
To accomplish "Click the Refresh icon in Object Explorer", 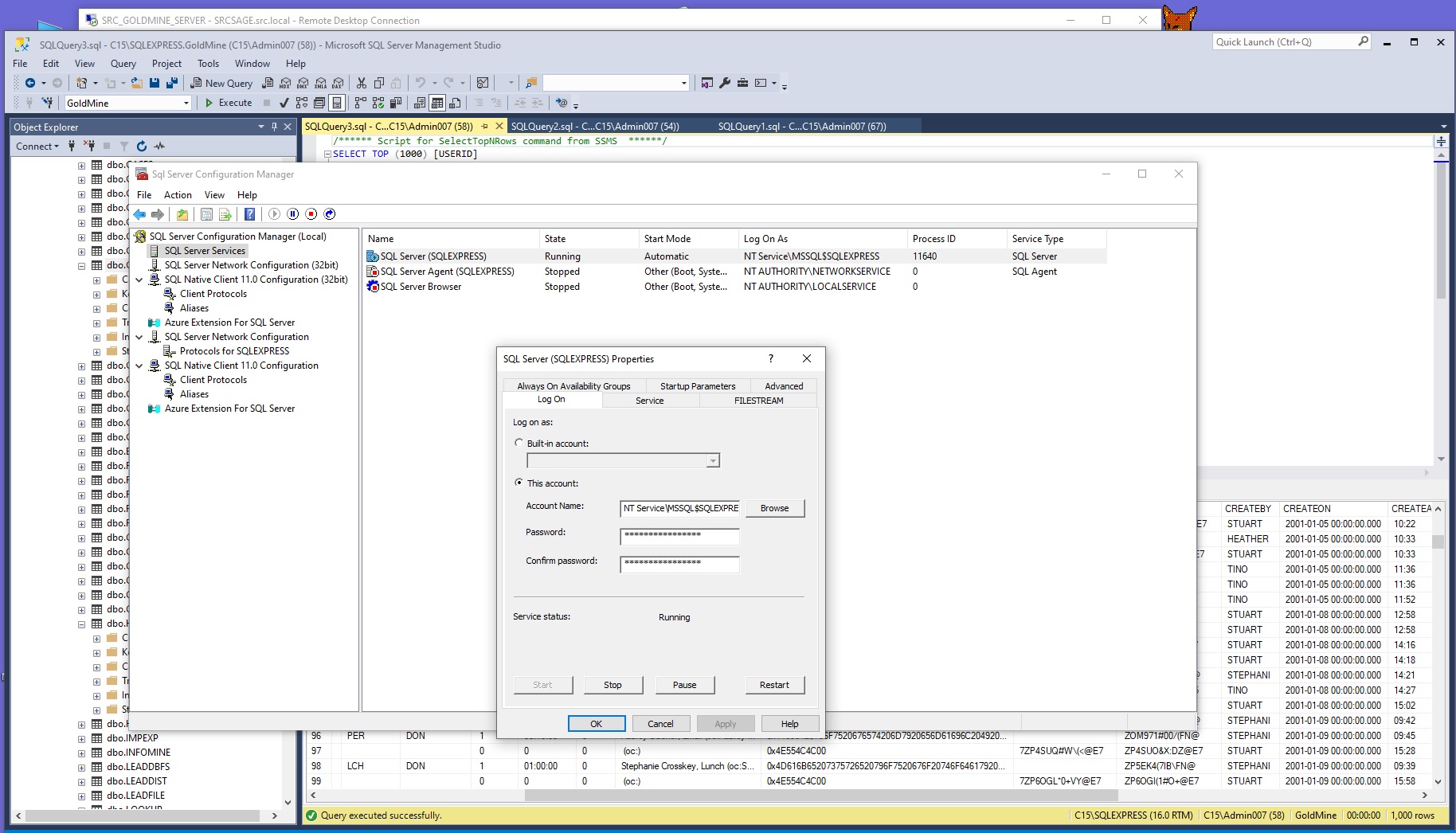I will tap(142, 146).
